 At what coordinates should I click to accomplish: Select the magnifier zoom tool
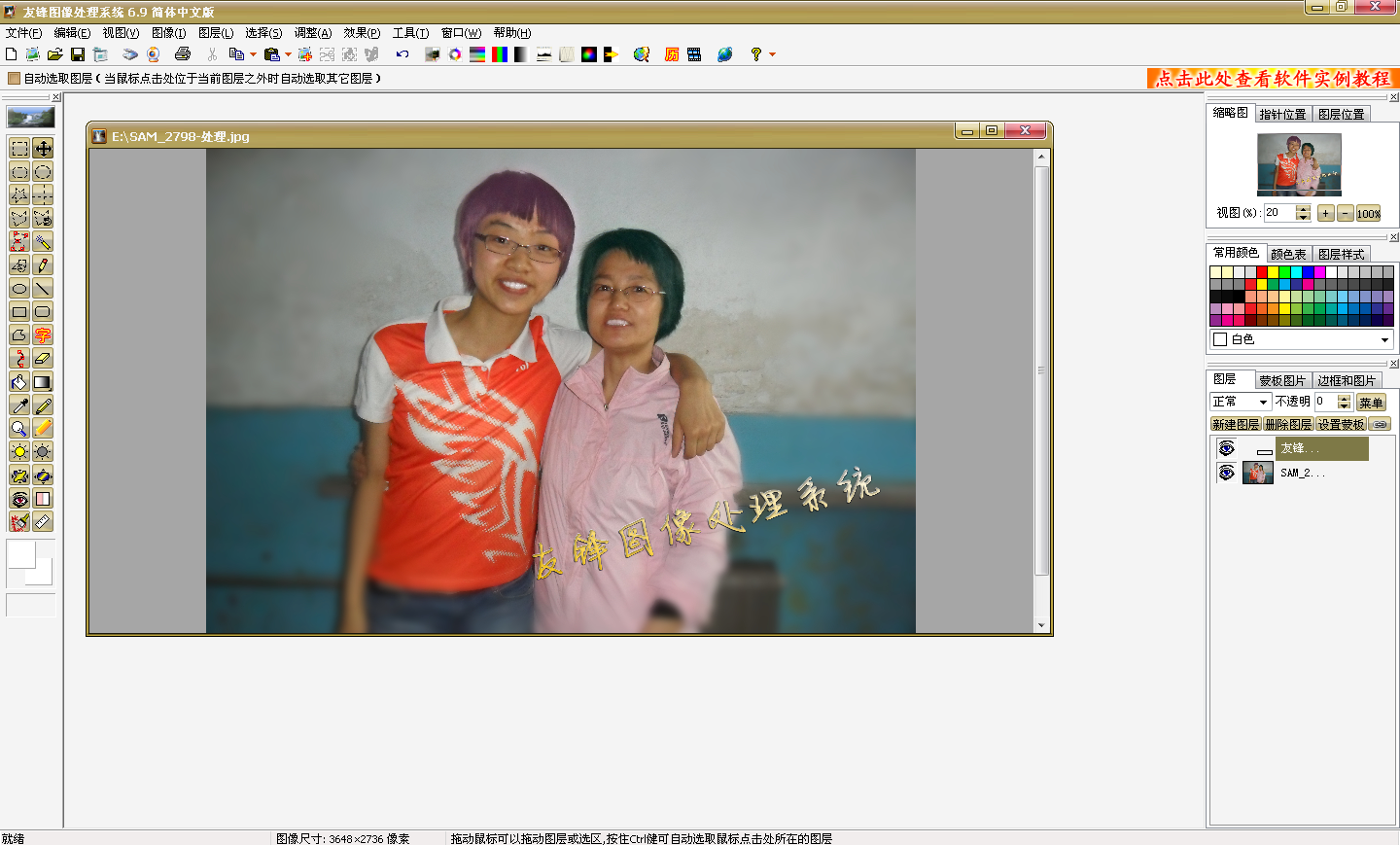[x=19, y=429]
